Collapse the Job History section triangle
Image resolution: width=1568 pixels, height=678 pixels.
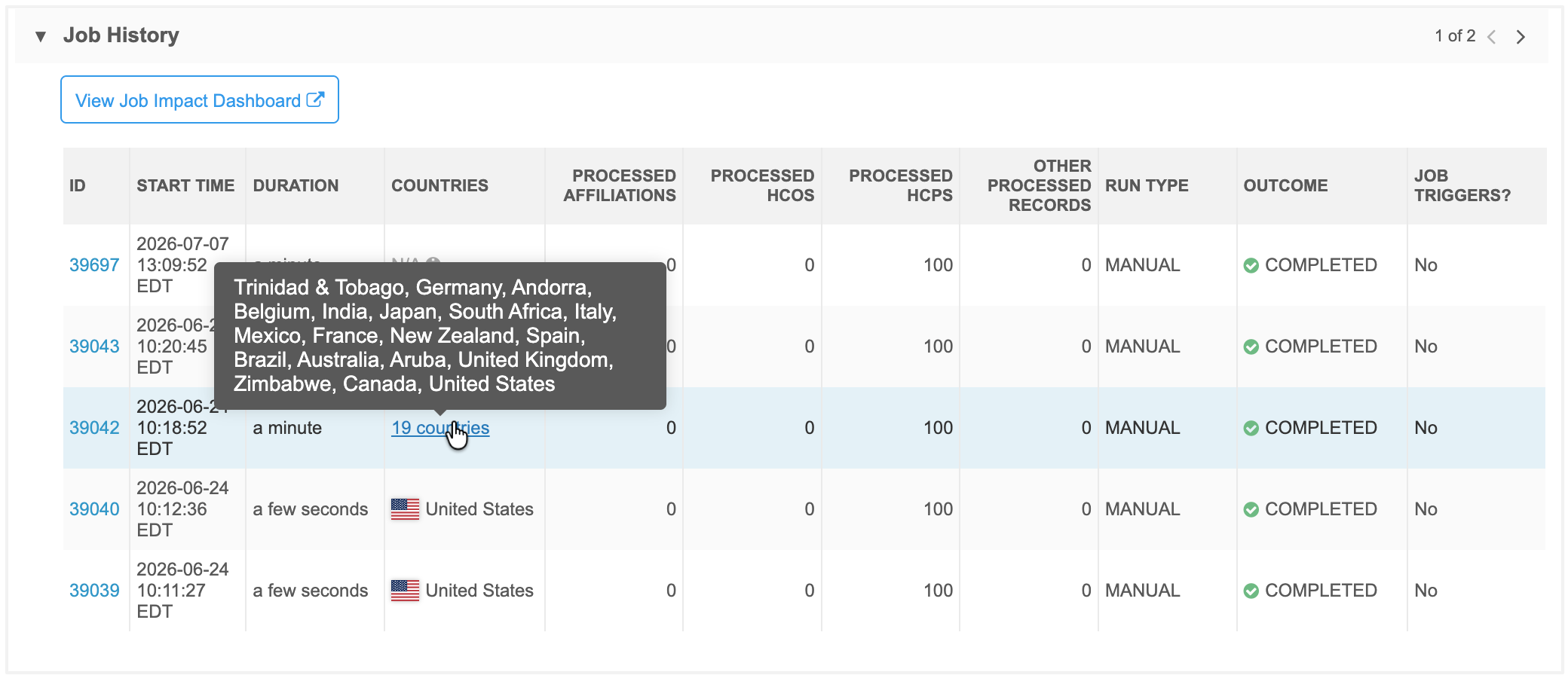click(41, 36)
